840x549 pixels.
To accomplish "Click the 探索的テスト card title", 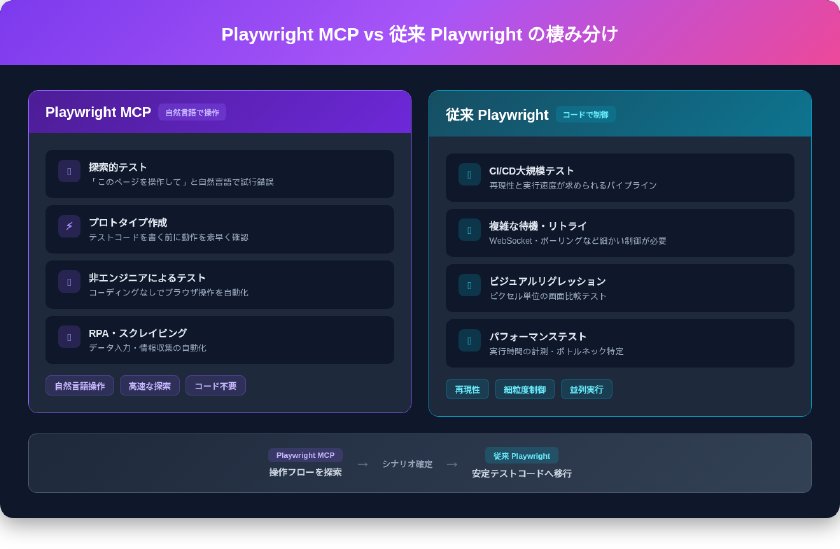I will (x=118, y=167).
